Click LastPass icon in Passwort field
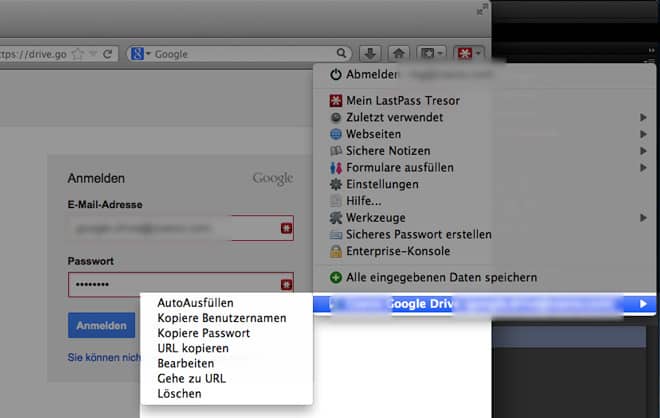 pos(286,285)
